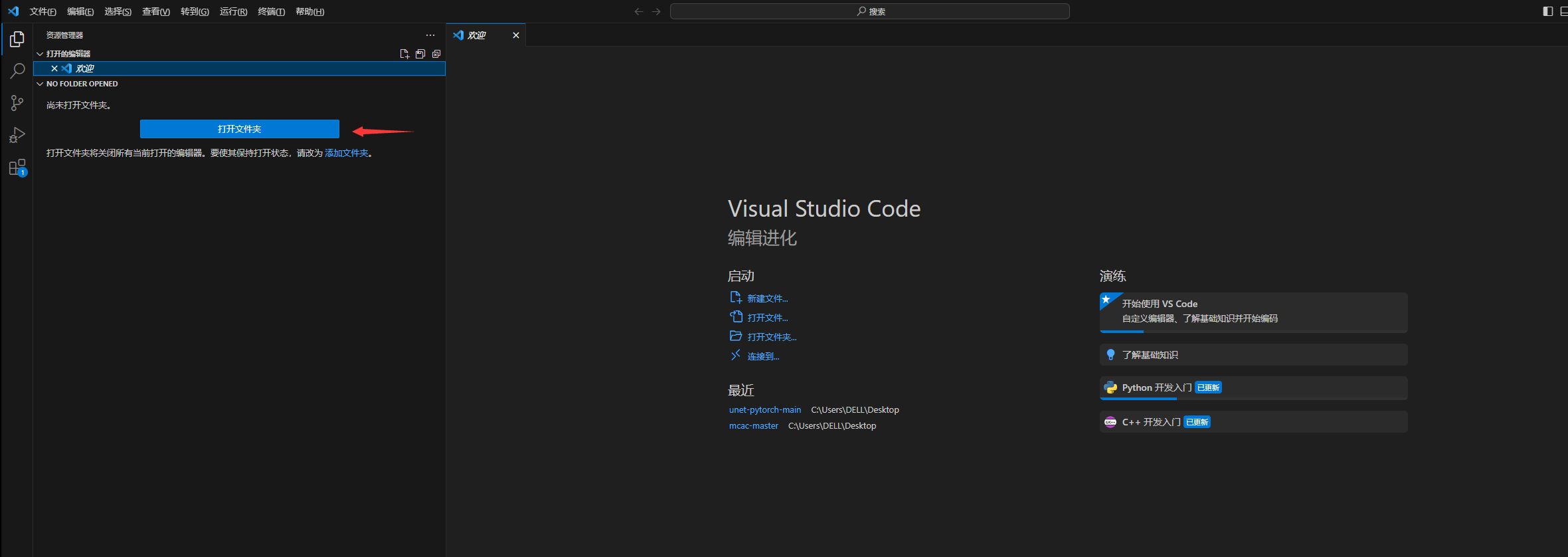The image size is (1568, 557).
Task: Click the VS Code logo in title bar
Action: pos(13,11)
